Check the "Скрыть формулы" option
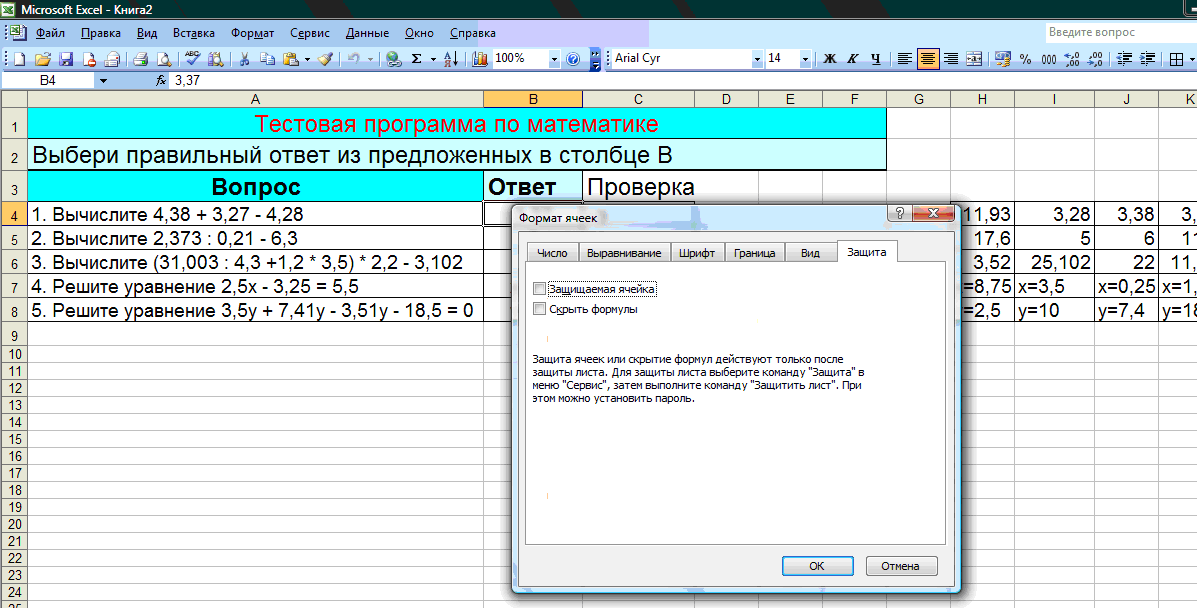Viewport: 1197px width, 608px height. tap(540, 310)
